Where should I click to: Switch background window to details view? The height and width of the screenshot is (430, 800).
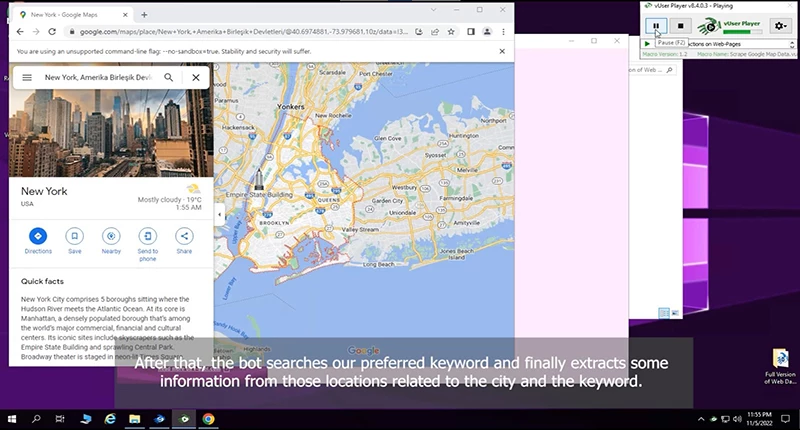[664, 313]
